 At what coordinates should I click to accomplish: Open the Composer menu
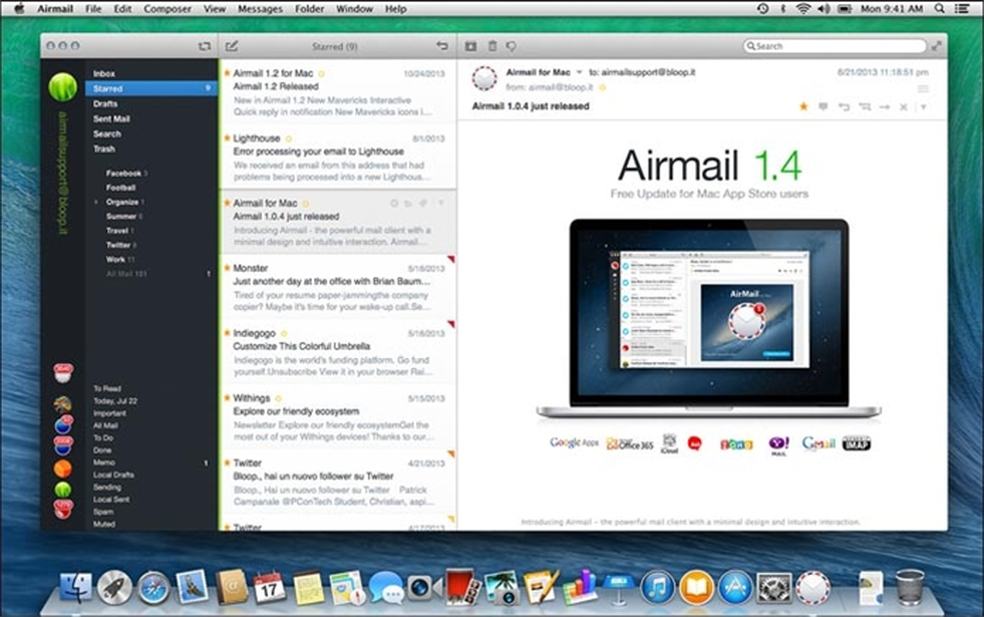click(168, 8)
